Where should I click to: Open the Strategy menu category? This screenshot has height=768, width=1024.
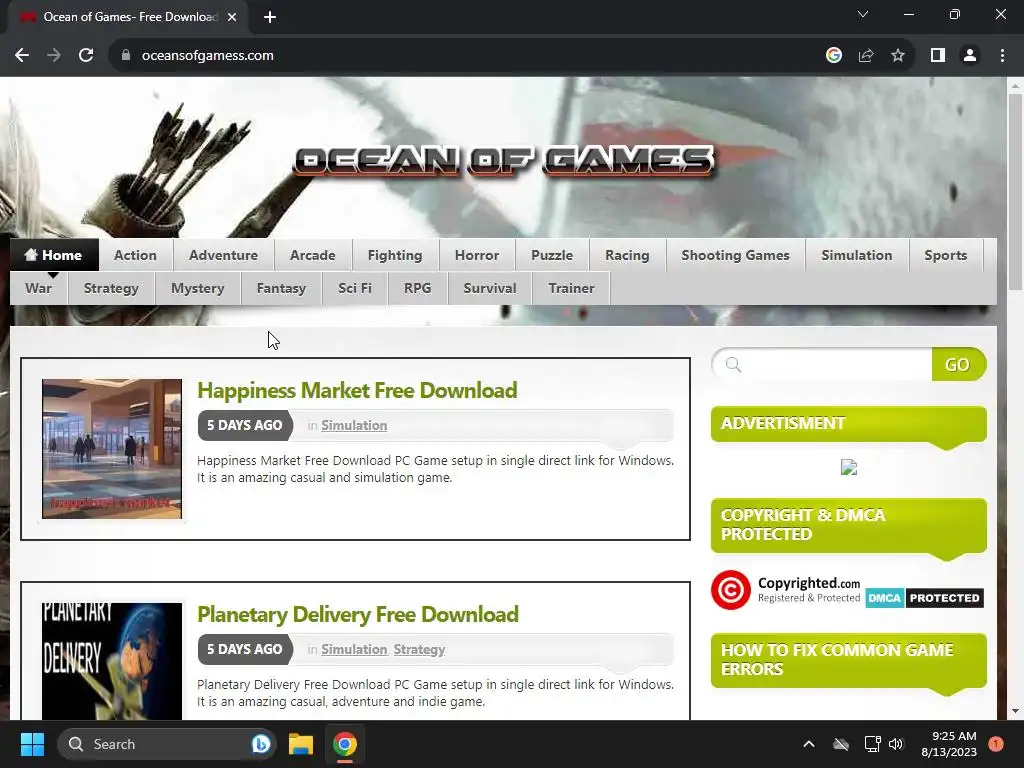(x=111, y=289)
